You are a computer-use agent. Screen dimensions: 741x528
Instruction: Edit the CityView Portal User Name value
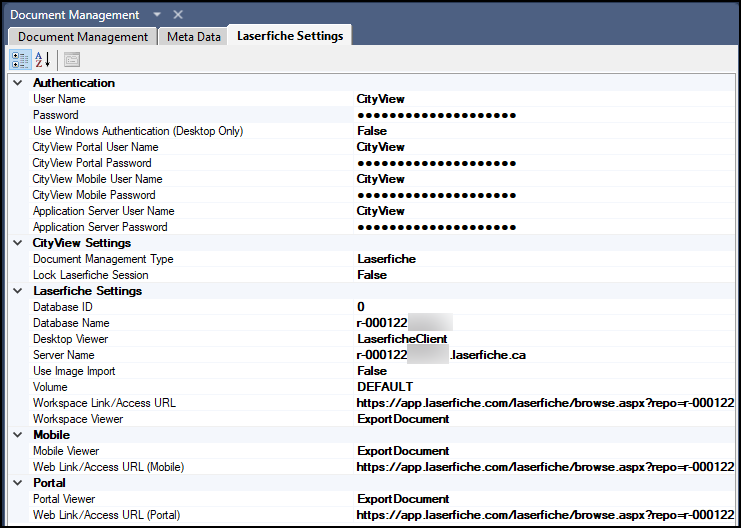click(x=543, y=147)
